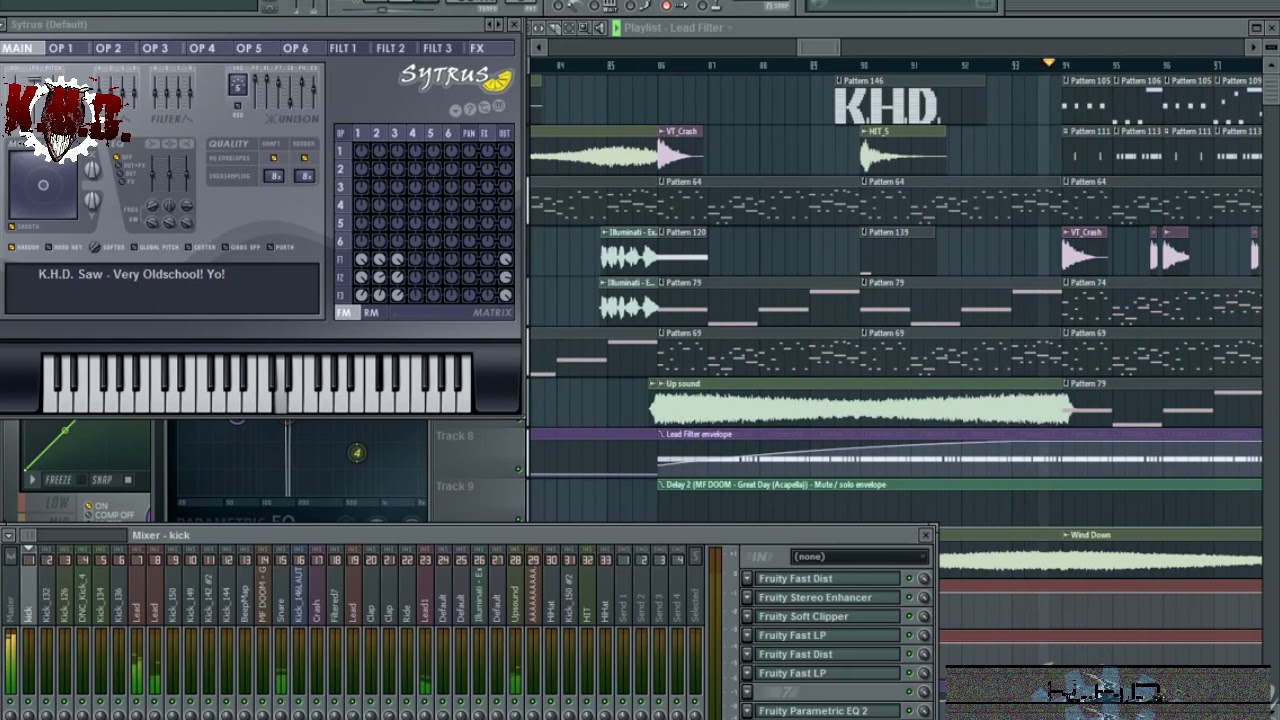Toggle the Smooth checkbox under XY pad
Viewport: 1280px width, 720px height.
point(11,227)
